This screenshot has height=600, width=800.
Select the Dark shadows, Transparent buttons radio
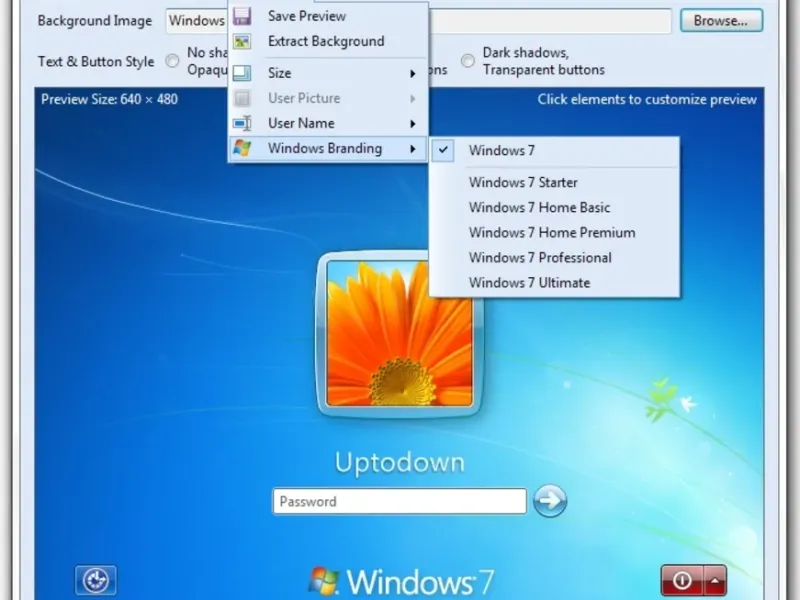click(x=467, y=61)
